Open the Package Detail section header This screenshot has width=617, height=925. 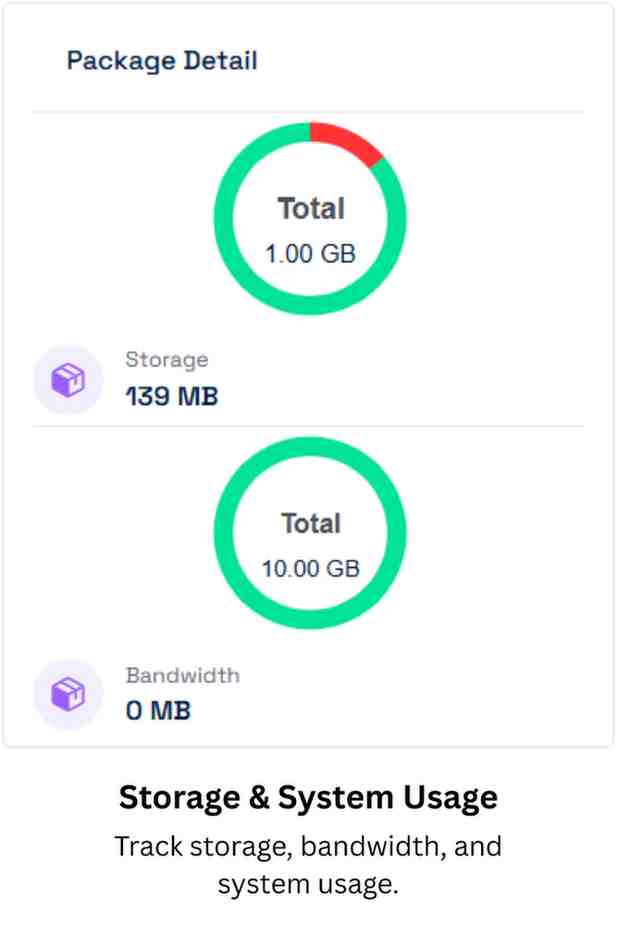coord(161,61)
